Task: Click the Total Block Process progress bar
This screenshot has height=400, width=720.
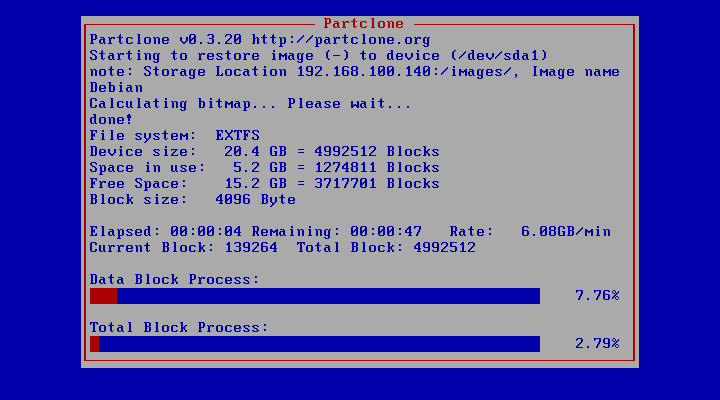Action: 315,344
